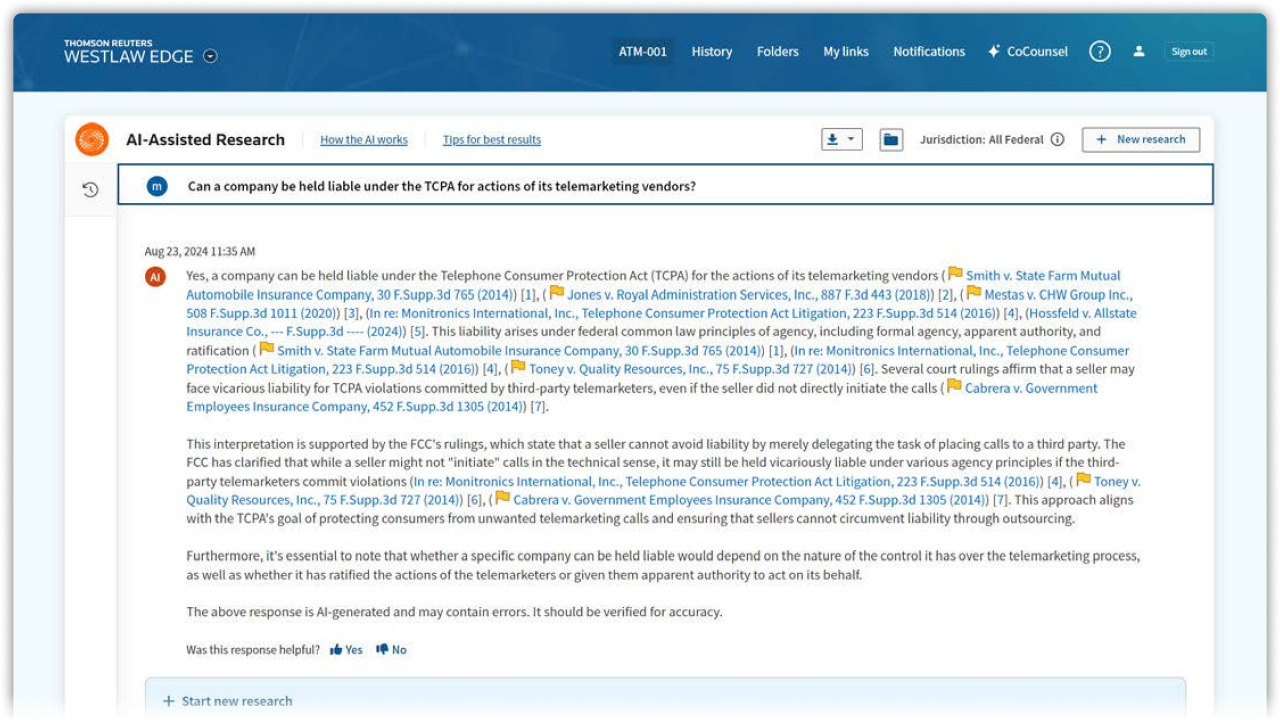This screenshot has height=720, width=1280.
Task: Click the Sign out button
Action: point(1188,52)
